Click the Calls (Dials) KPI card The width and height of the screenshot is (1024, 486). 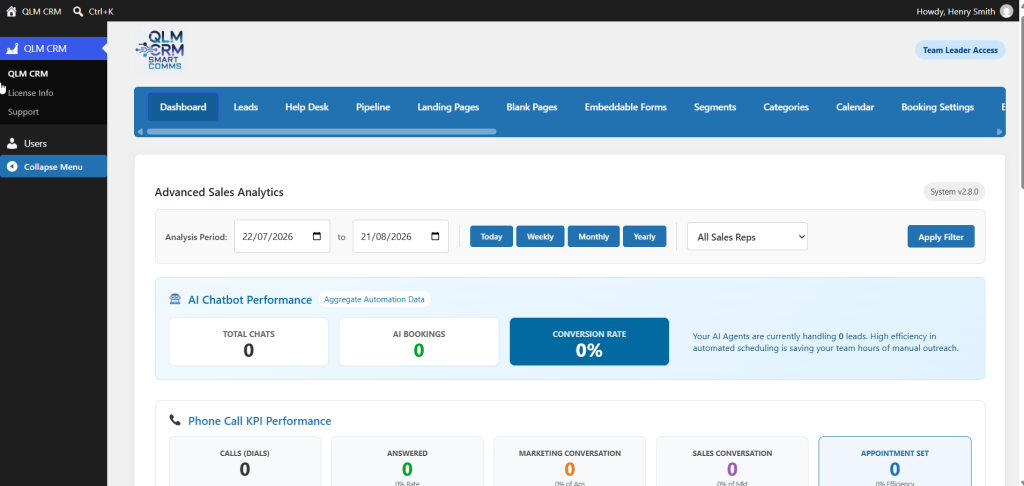(245, 462)
